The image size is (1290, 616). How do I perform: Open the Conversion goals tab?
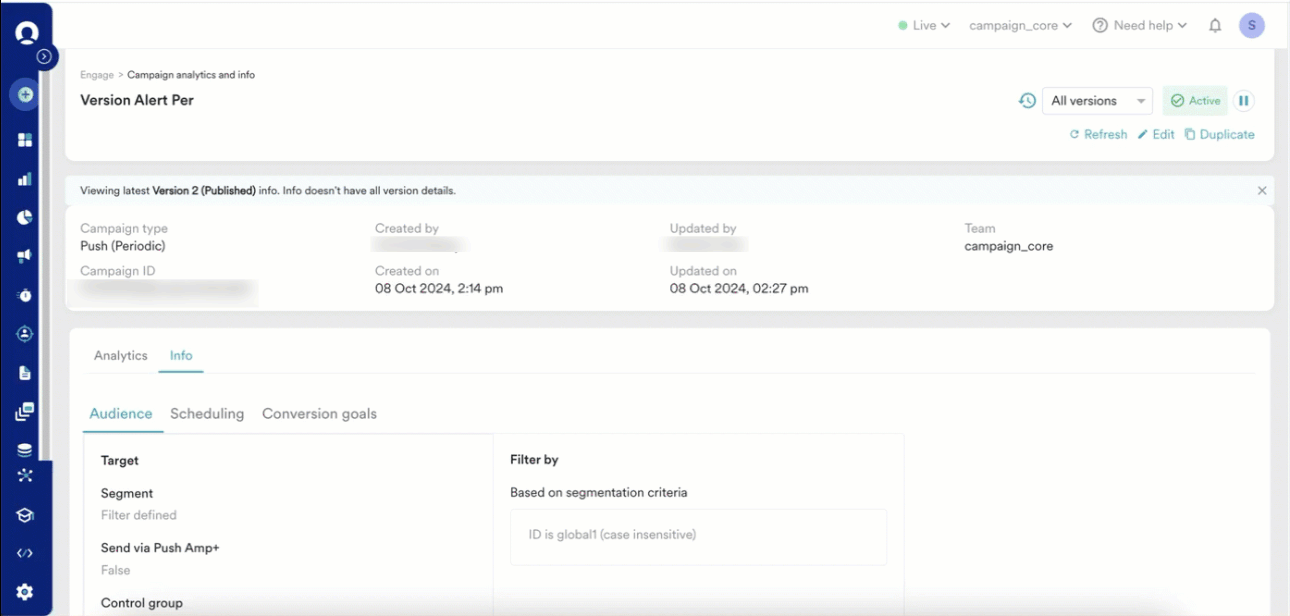[x=319, y=414]
